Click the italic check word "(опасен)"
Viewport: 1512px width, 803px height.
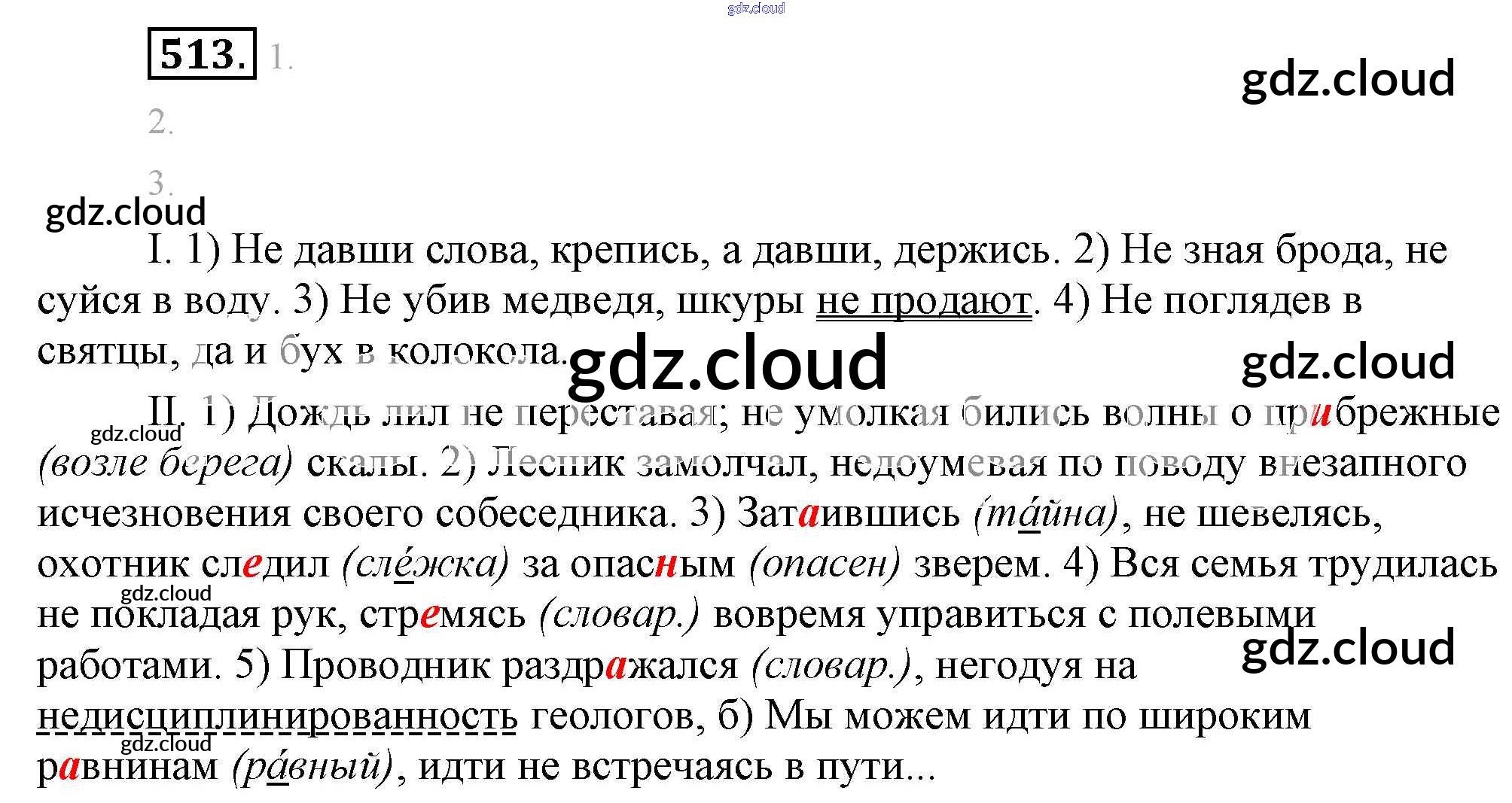click(x=825, y=564)
